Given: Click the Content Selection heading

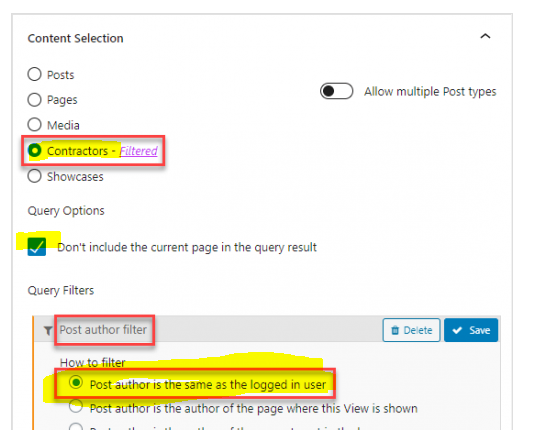Looking at the screenshot, I should [x=75, y=38].
